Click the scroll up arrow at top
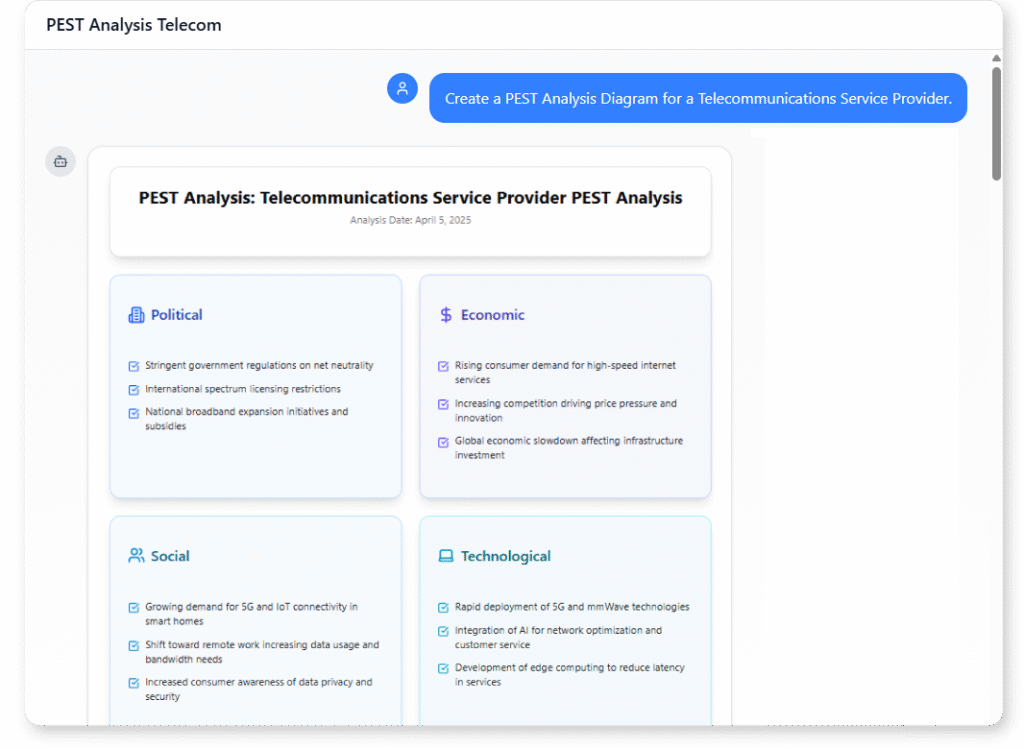 pyautogui.click(x=996, y=58)
